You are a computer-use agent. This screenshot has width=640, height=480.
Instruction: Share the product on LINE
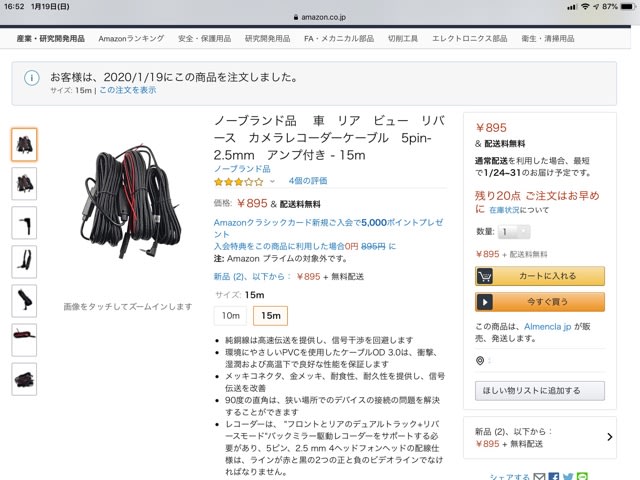pyautogui.click(x=582, y=476)
